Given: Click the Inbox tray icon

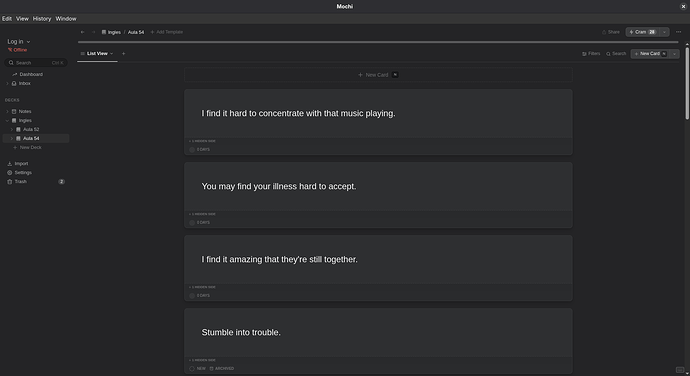Looking at the screenshot, I should pyautogui.click(x=14, y=83).
